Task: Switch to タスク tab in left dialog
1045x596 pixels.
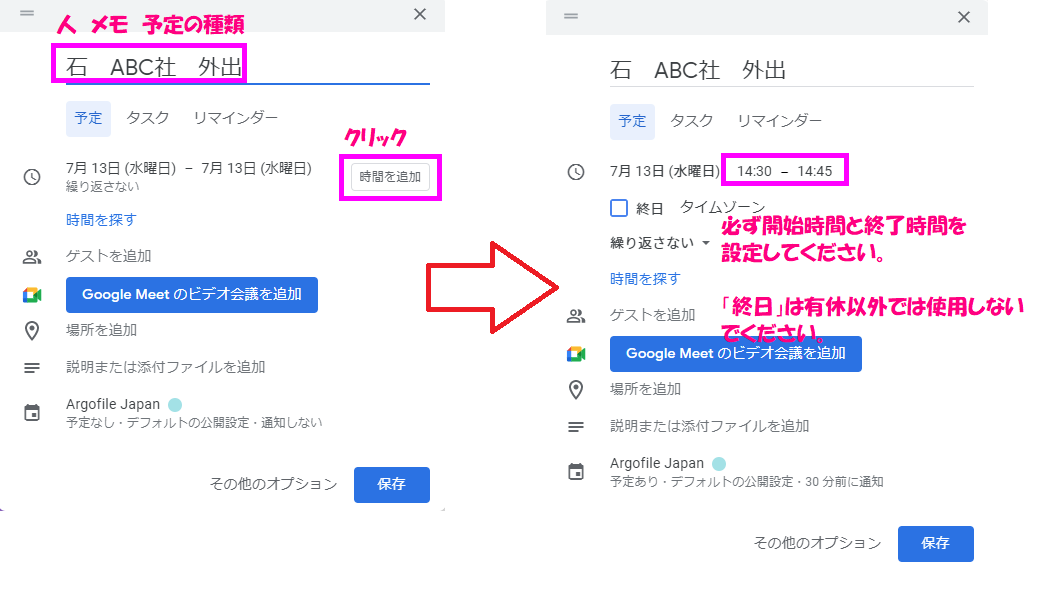Action: 147,118
